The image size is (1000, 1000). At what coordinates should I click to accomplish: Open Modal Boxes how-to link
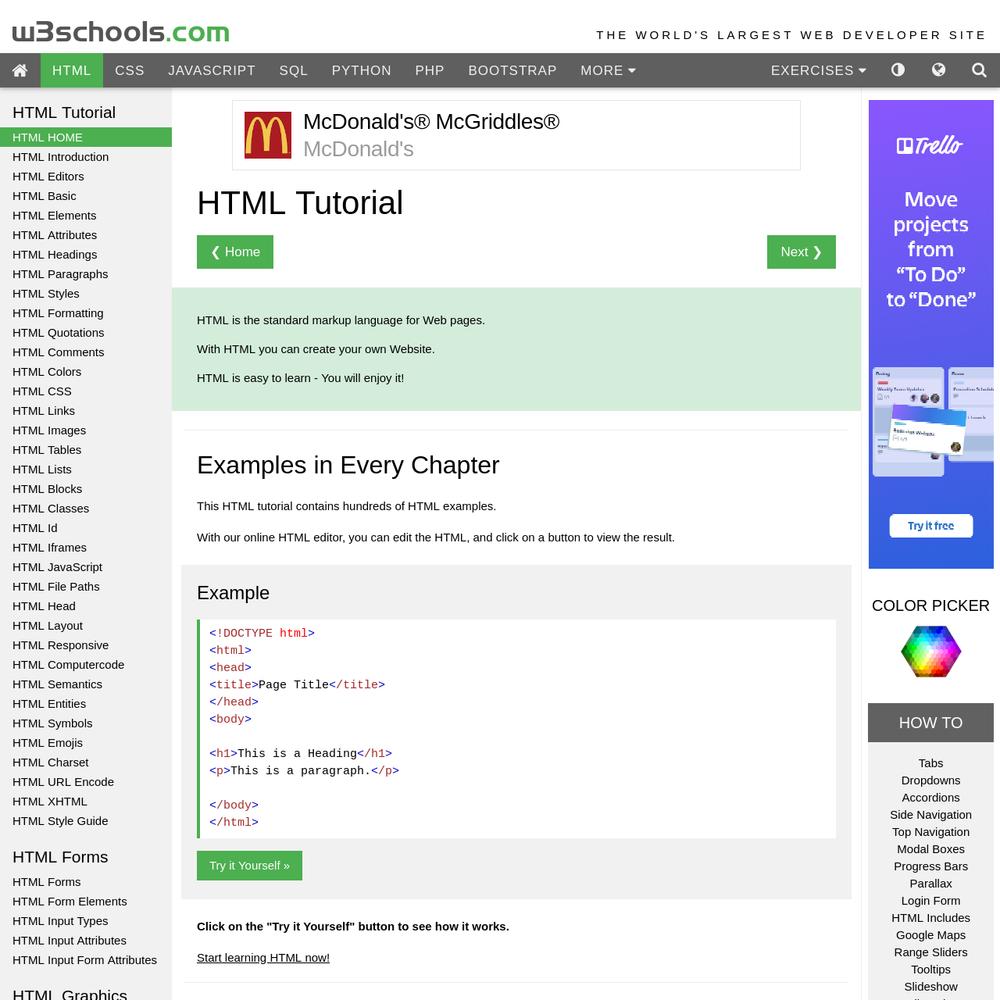[930, 849]
